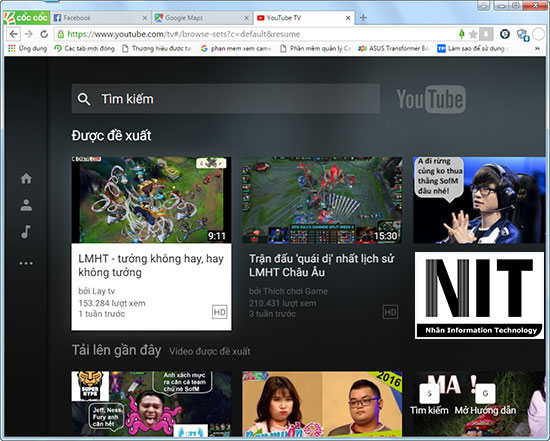Click the magnifier icon in Tìm kiếm box
Viewport: 550px width, 441px height.
84,99
